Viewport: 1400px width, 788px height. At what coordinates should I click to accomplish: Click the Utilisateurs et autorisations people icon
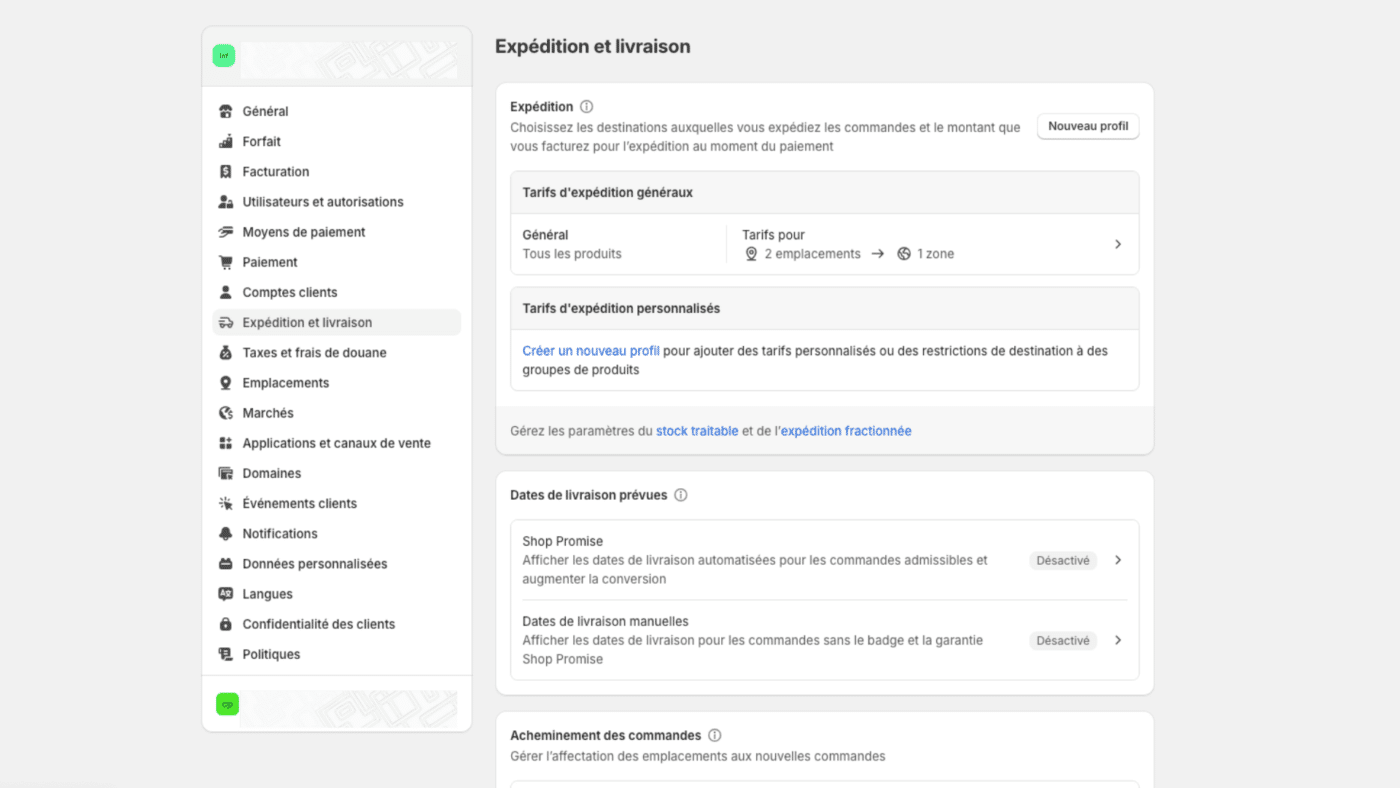point(225,201)
